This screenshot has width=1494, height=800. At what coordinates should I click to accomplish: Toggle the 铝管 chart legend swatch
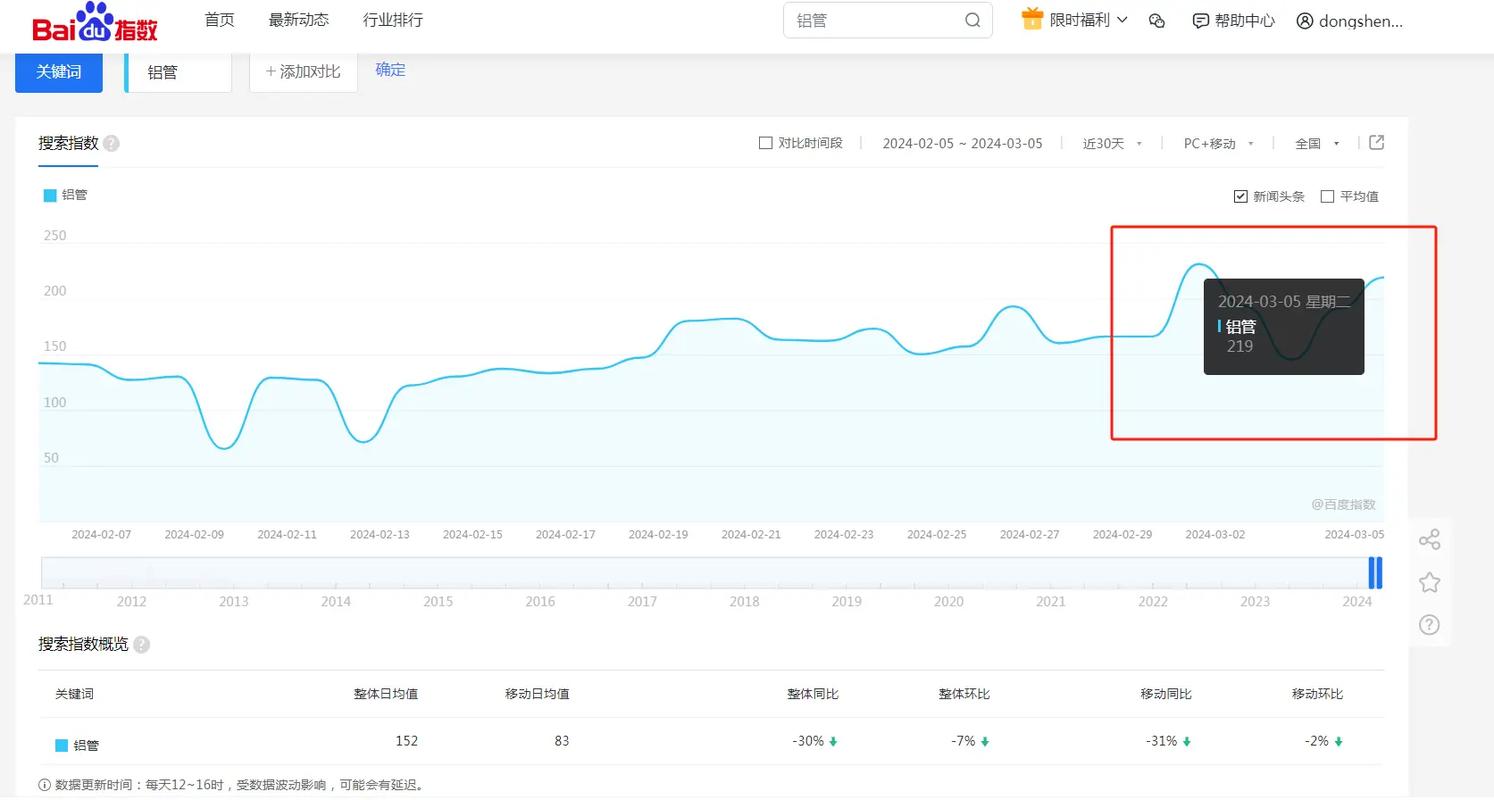[x=50, y=195]
